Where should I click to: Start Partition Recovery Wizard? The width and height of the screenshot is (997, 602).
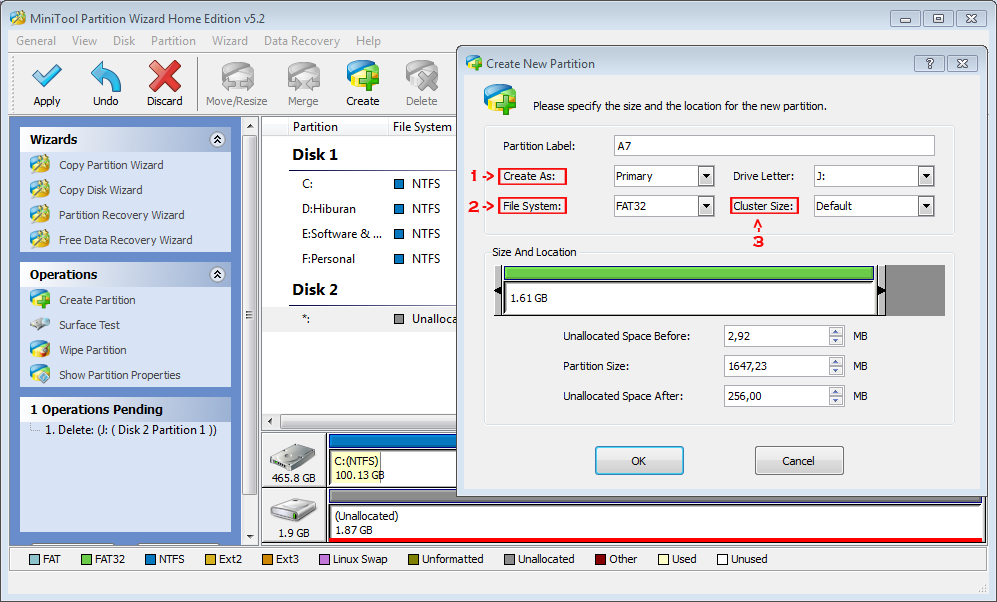tap(121, 215)
